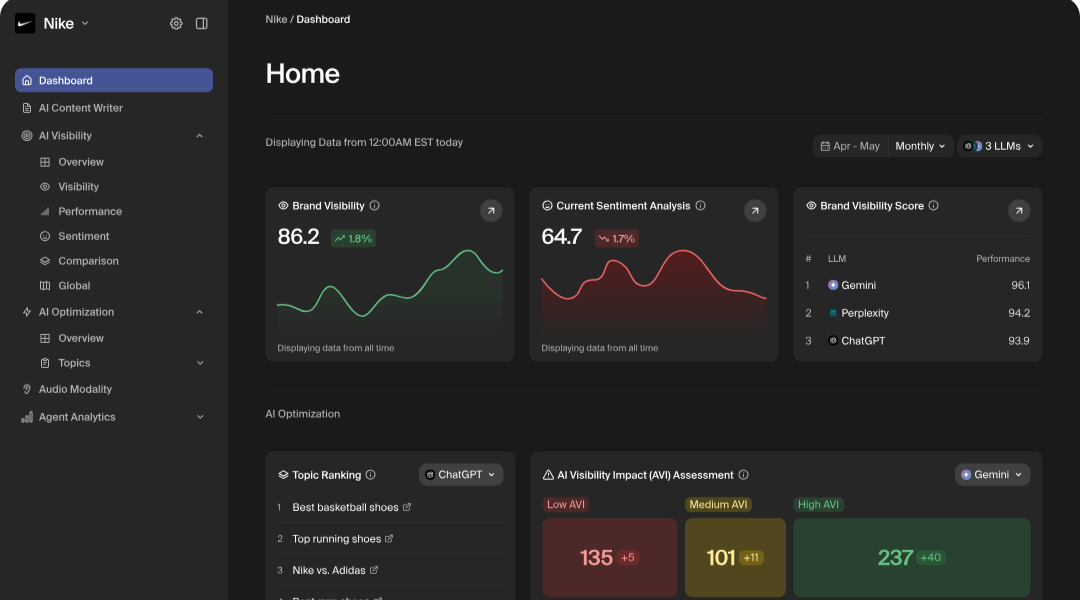Click the AVI Assessment info icon
1080x600 pixels.
[x=743, y=475]
